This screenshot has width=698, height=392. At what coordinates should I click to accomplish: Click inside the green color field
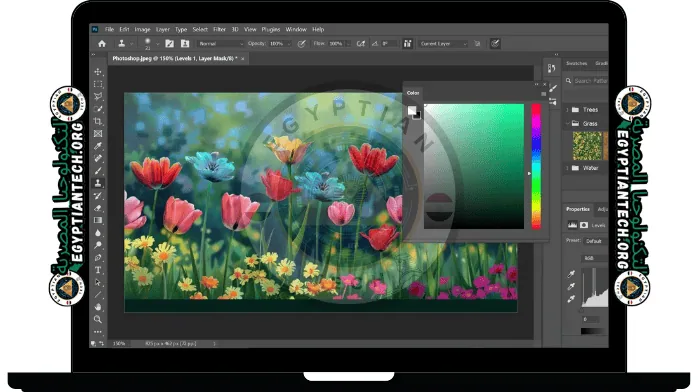coord(474,167)
